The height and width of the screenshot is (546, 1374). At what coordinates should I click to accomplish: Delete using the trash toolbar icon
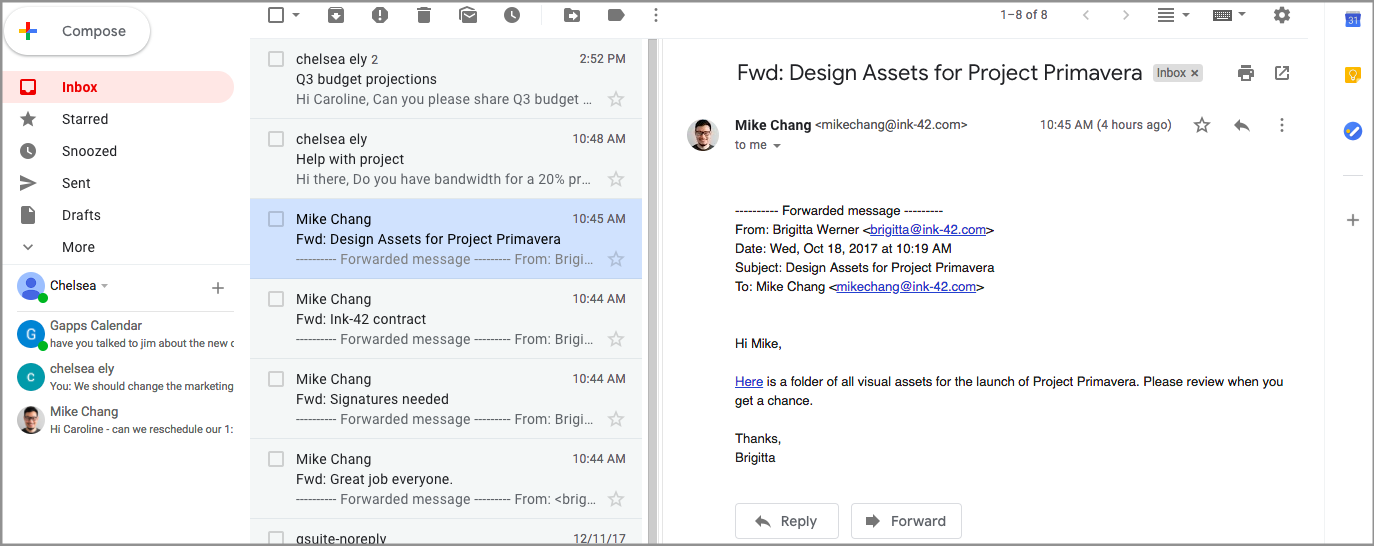coord(424,15)
